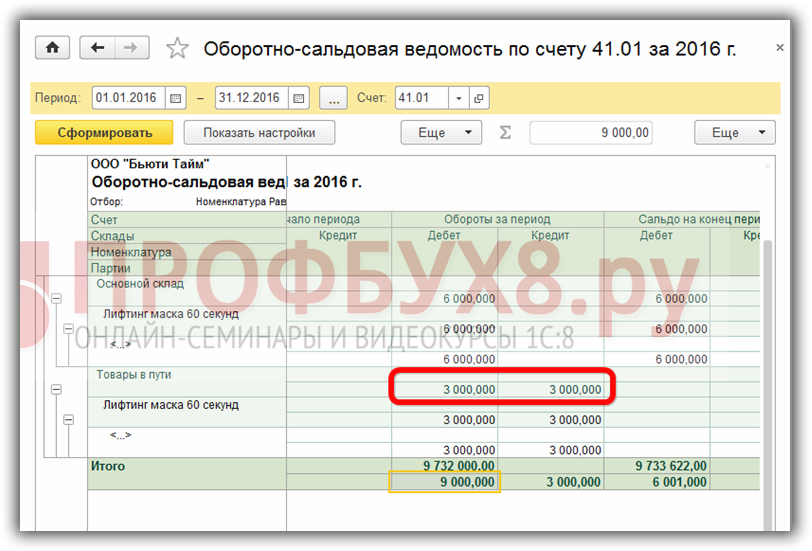Viewport: 812px width, 551px height.
Task: Click the sigma sum icon
Action: click(505, 132)
